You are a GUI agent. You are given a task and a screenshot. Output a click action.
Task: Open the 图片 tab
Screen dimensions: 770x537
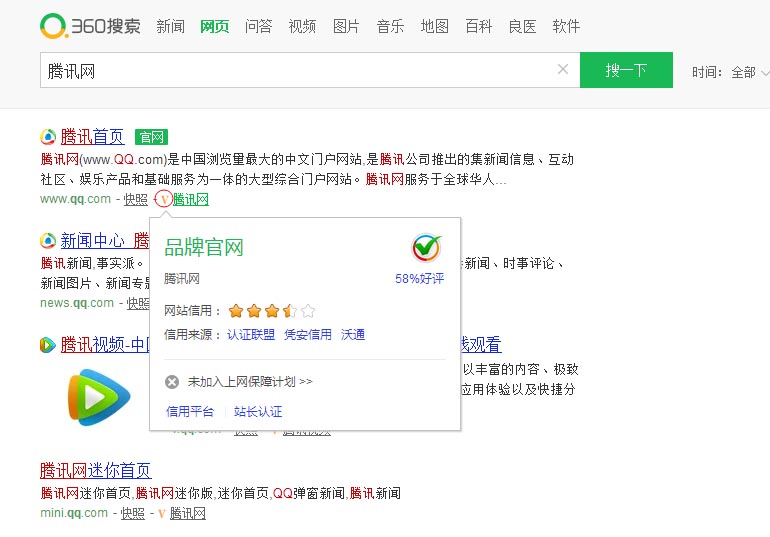[x=346, y=26]
